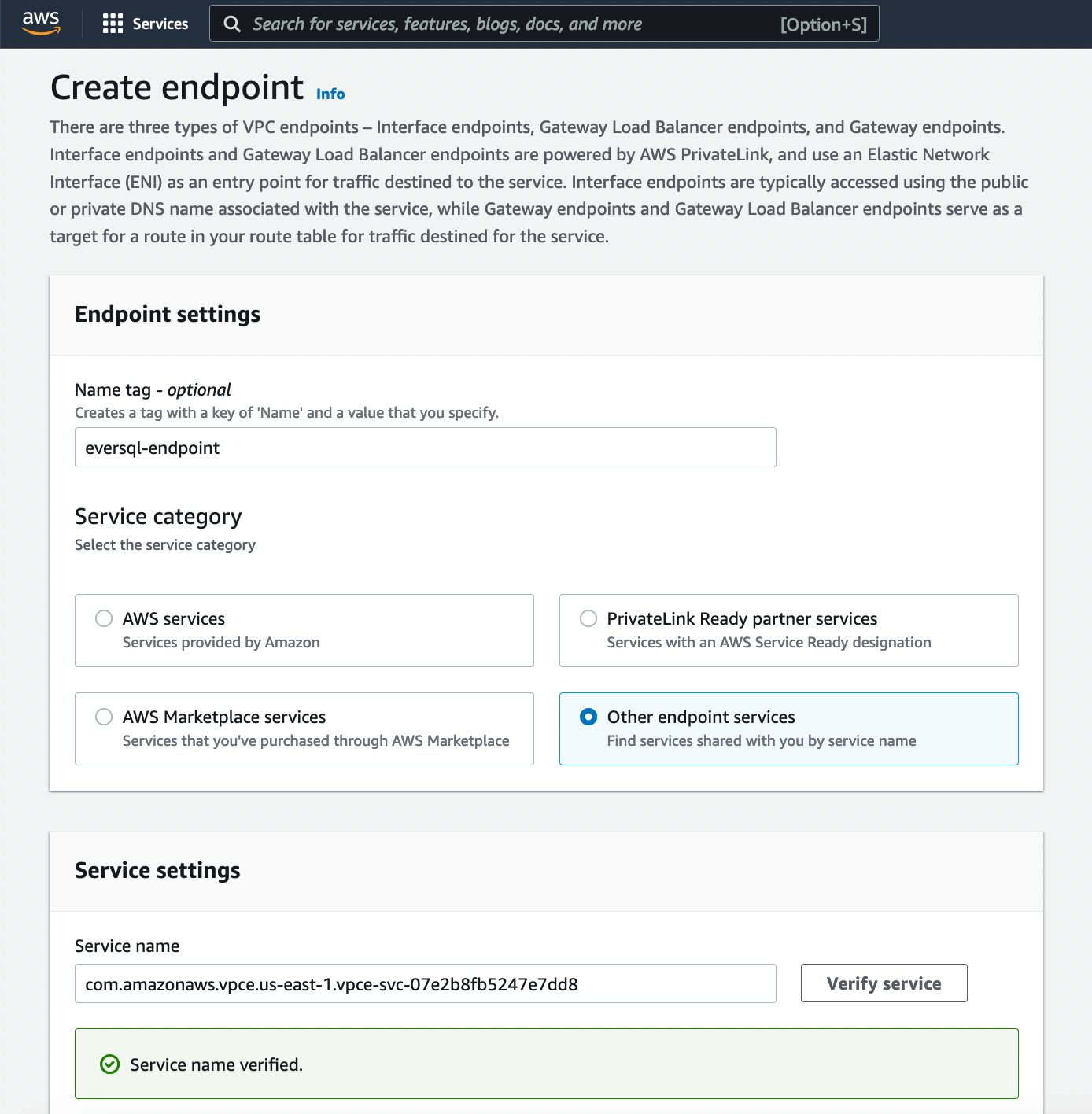
Task: Click the Endpoint settings panel heading
Action: click(x=168, y=314)
